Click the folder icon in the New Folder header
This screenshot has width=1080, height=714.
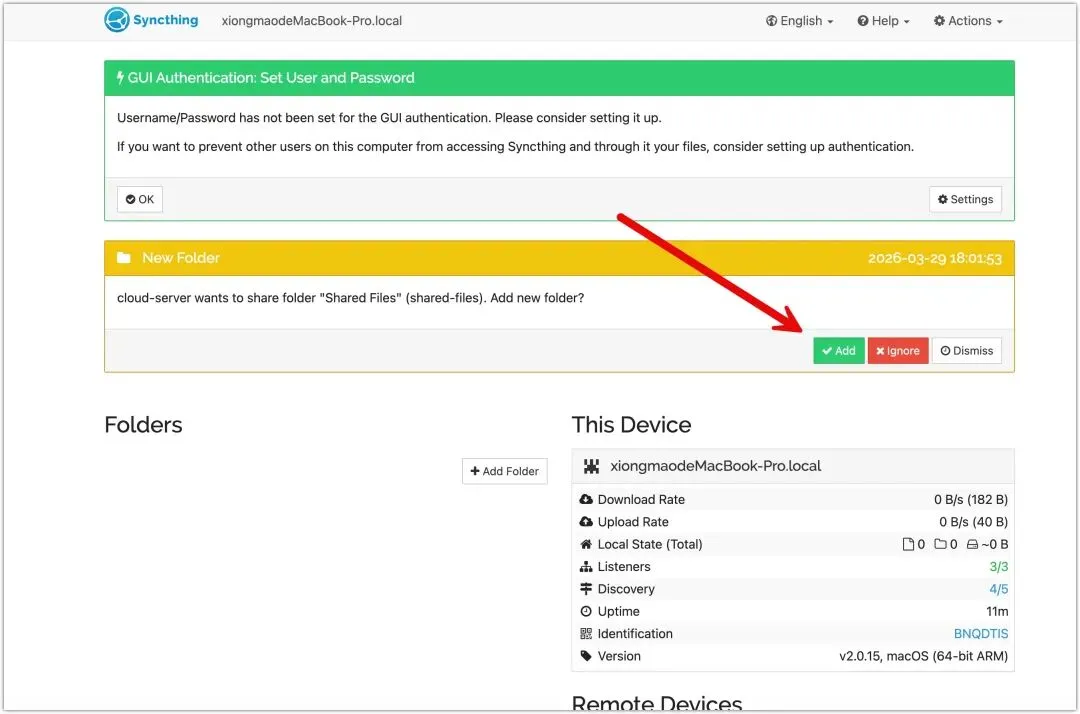[x=124, y=258]
